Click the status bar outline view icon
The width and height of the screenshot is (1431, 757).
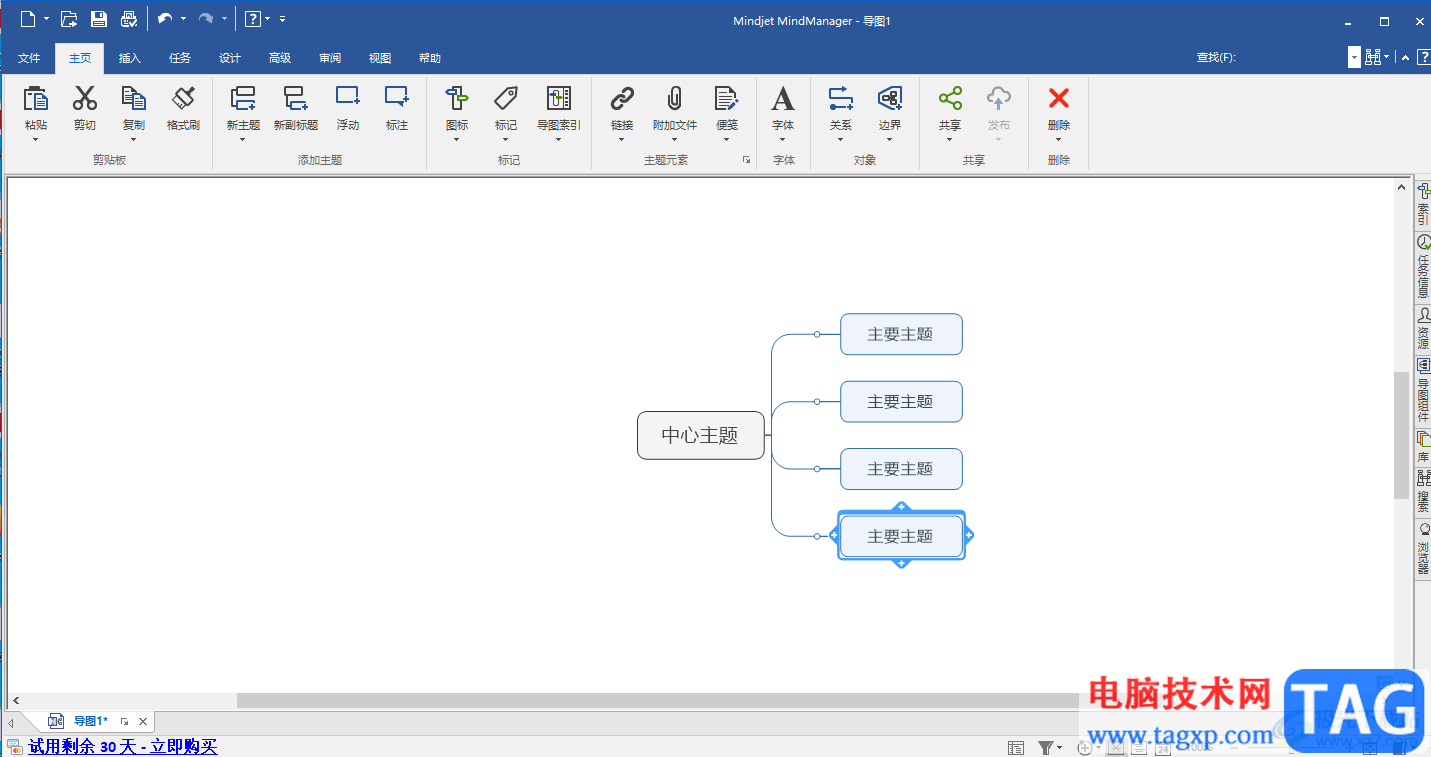[1016, 747]
